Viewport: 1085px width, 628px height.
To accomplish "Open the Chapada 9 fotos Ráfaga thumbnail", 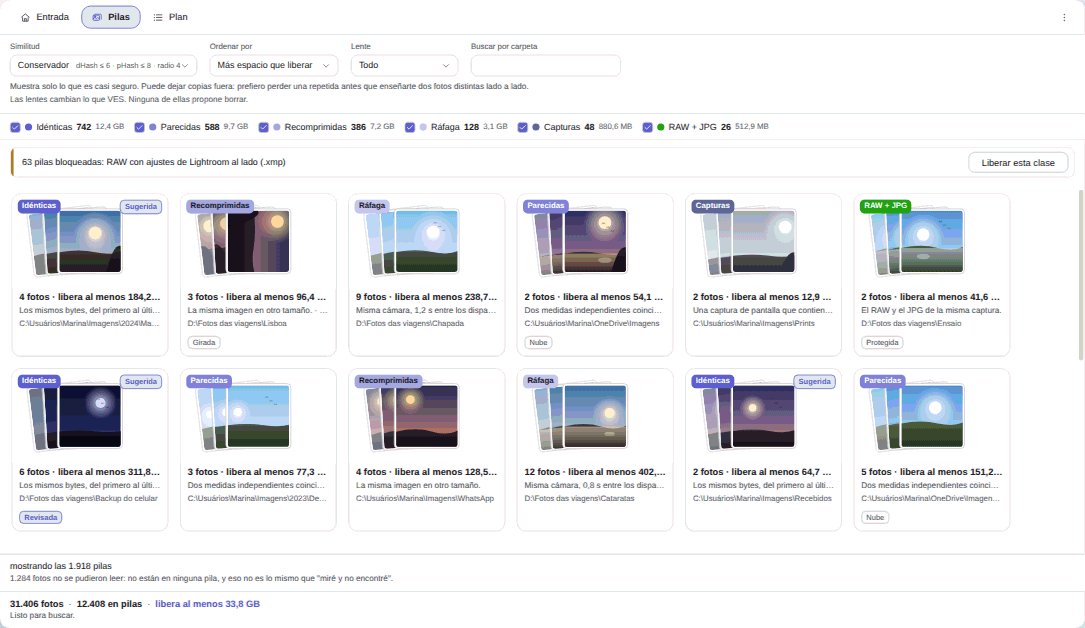I will [x=414, y=240].
